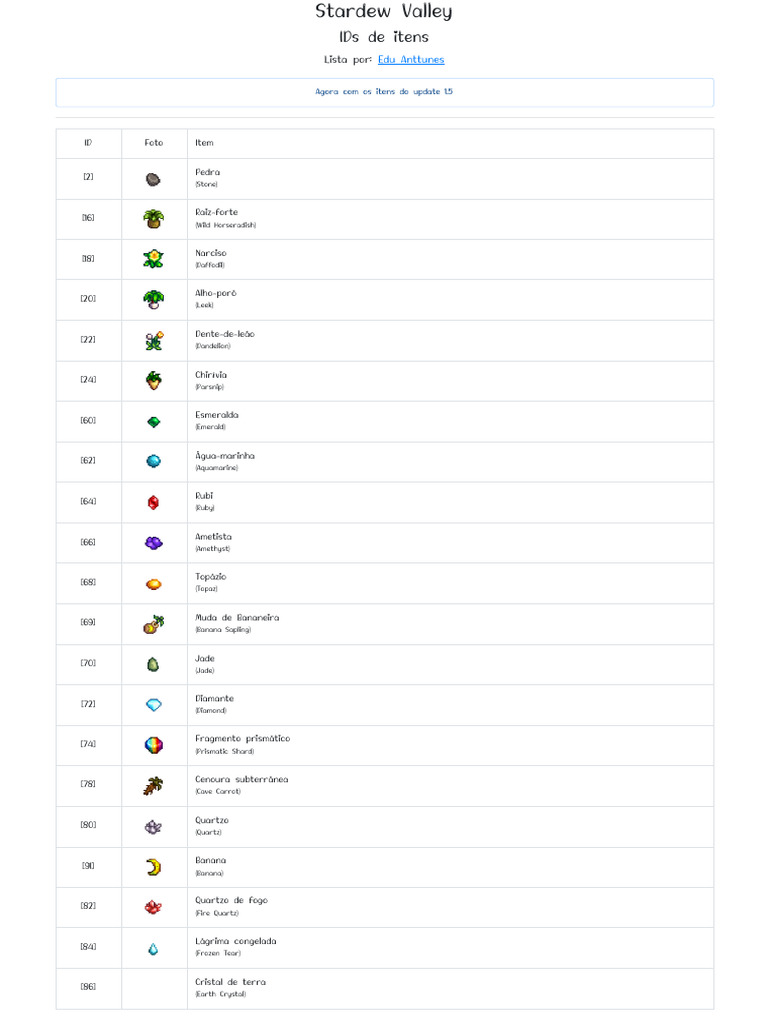Click the Cave Carrot icon
The image size is (768, 1024).
(x=153, y=786)
